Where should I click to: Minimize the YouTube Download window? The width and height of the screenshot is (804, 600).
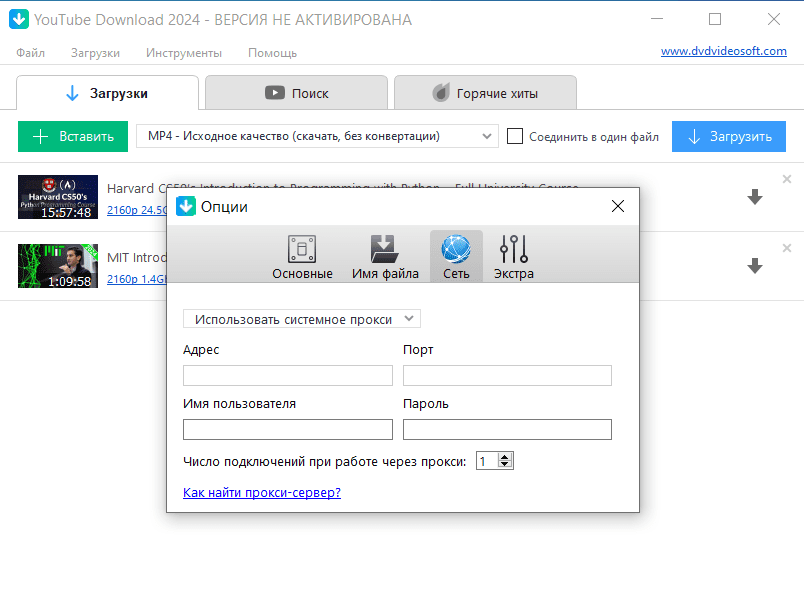[x=657, y=19]
